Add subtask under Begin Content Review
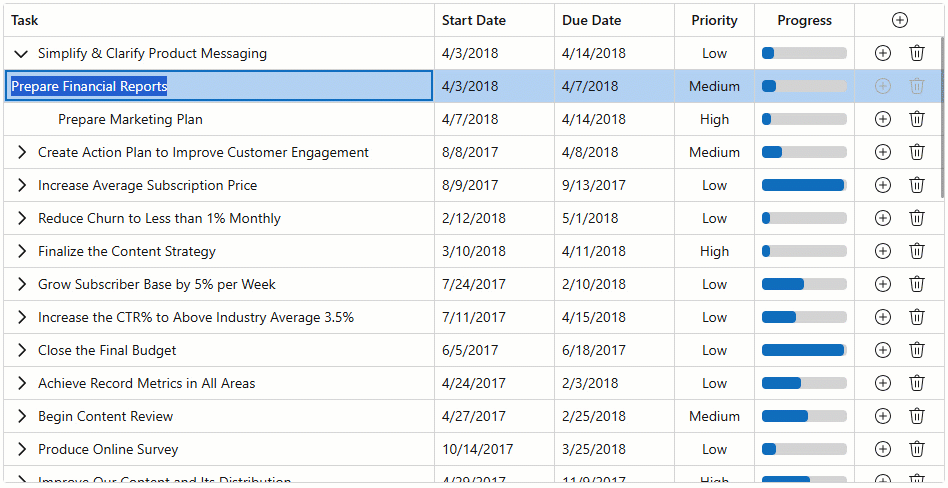 883,416
